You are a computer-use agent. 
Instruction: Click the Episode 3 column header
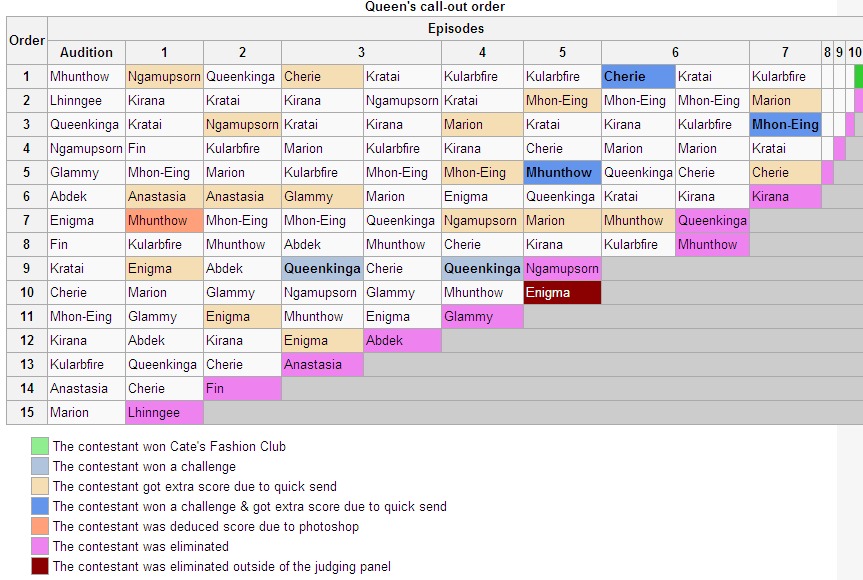[361, 52]
